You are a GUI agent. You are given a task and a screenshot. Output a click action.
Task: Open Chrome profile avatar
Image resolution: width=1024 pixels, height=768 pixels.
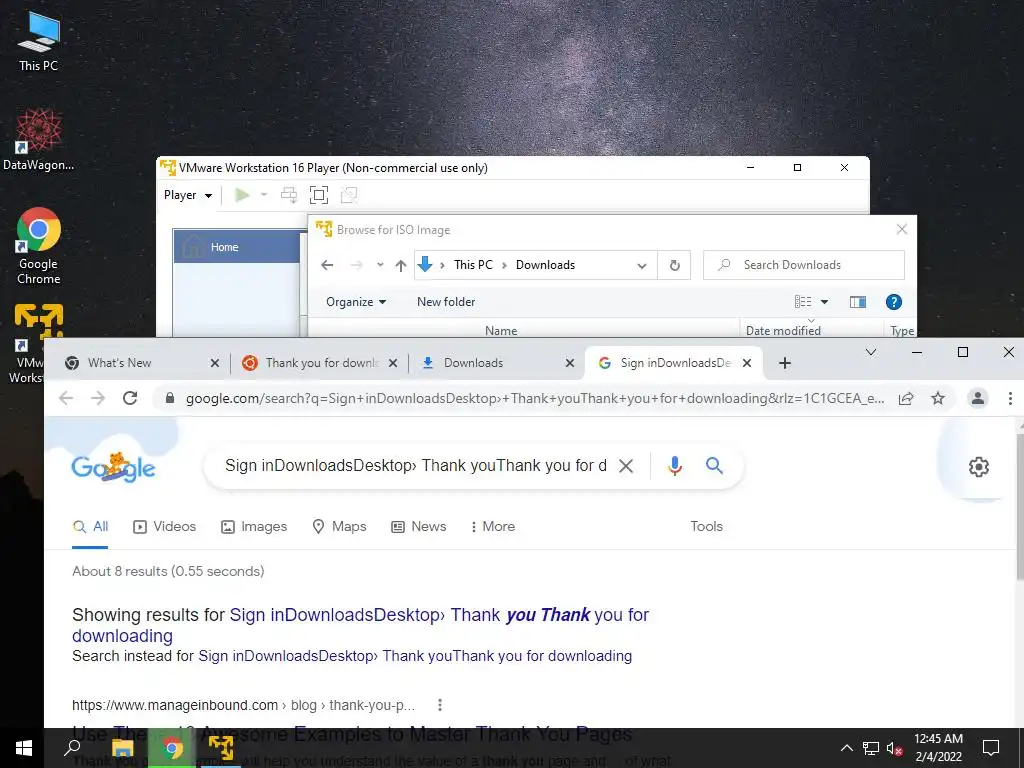978,398
